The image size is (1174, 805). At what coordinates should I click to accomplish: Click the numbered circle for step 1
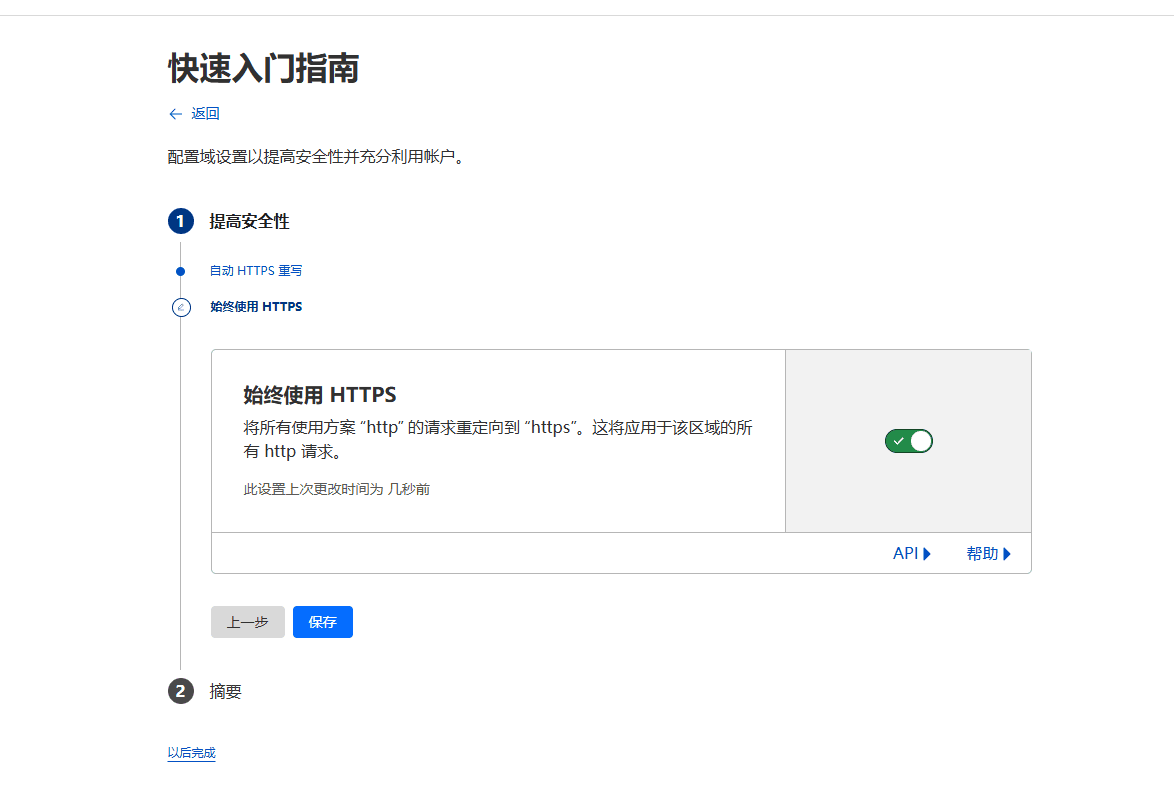pos(181,221)
